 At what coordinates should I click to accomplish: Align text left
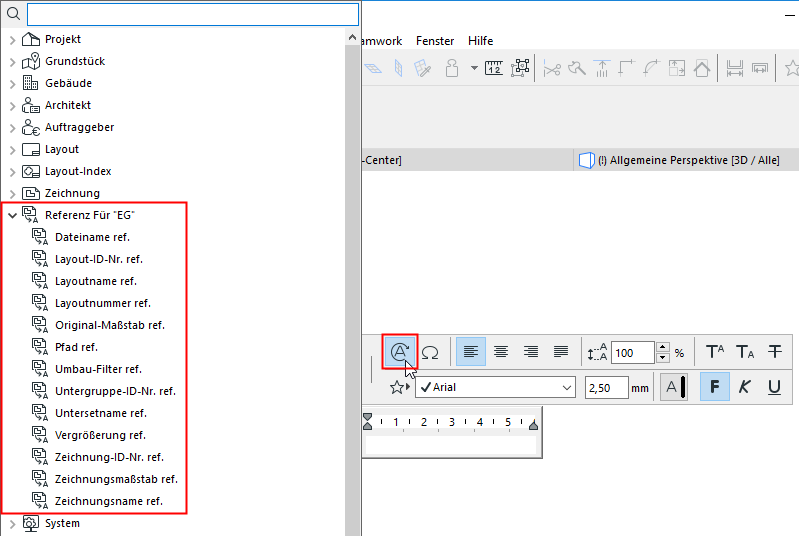(471, 352)
